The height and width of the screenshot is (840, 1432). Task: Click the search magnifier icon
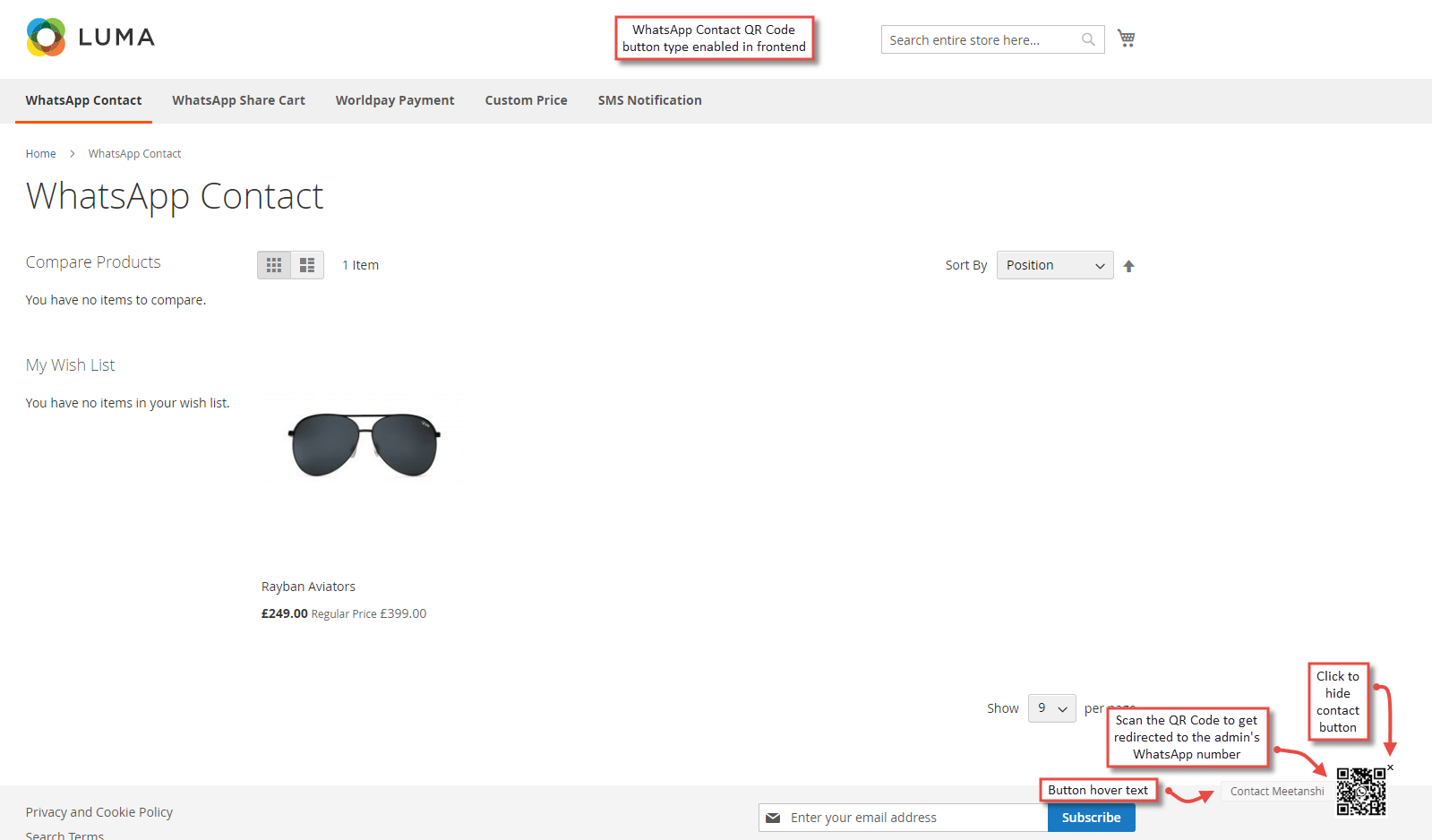(1088, 39)
